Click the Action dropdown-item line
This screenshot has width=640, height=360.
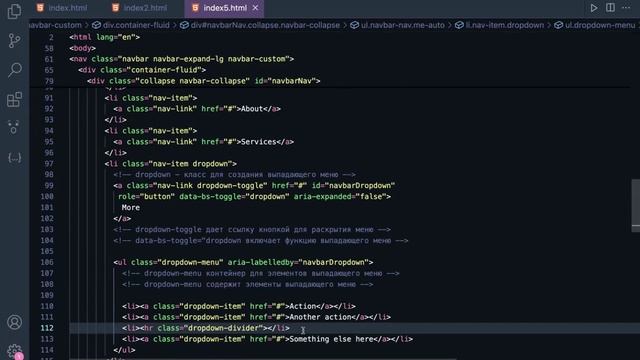click(239, 307)
